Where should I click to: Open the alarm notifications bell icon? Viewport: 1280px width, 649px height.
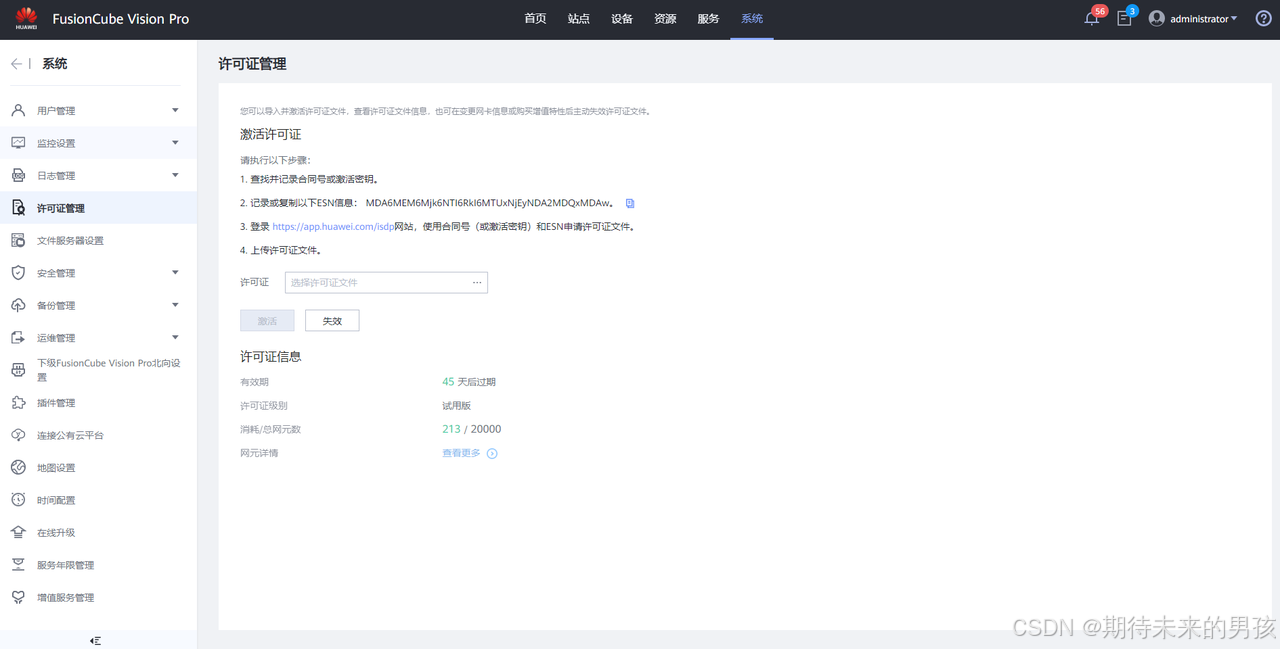click(1092, 19)
